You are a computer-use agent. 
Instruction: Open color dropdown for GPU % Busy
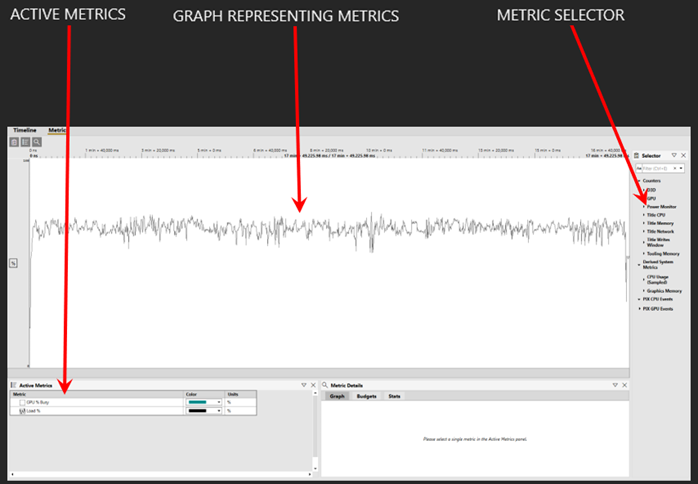point(219,403)
